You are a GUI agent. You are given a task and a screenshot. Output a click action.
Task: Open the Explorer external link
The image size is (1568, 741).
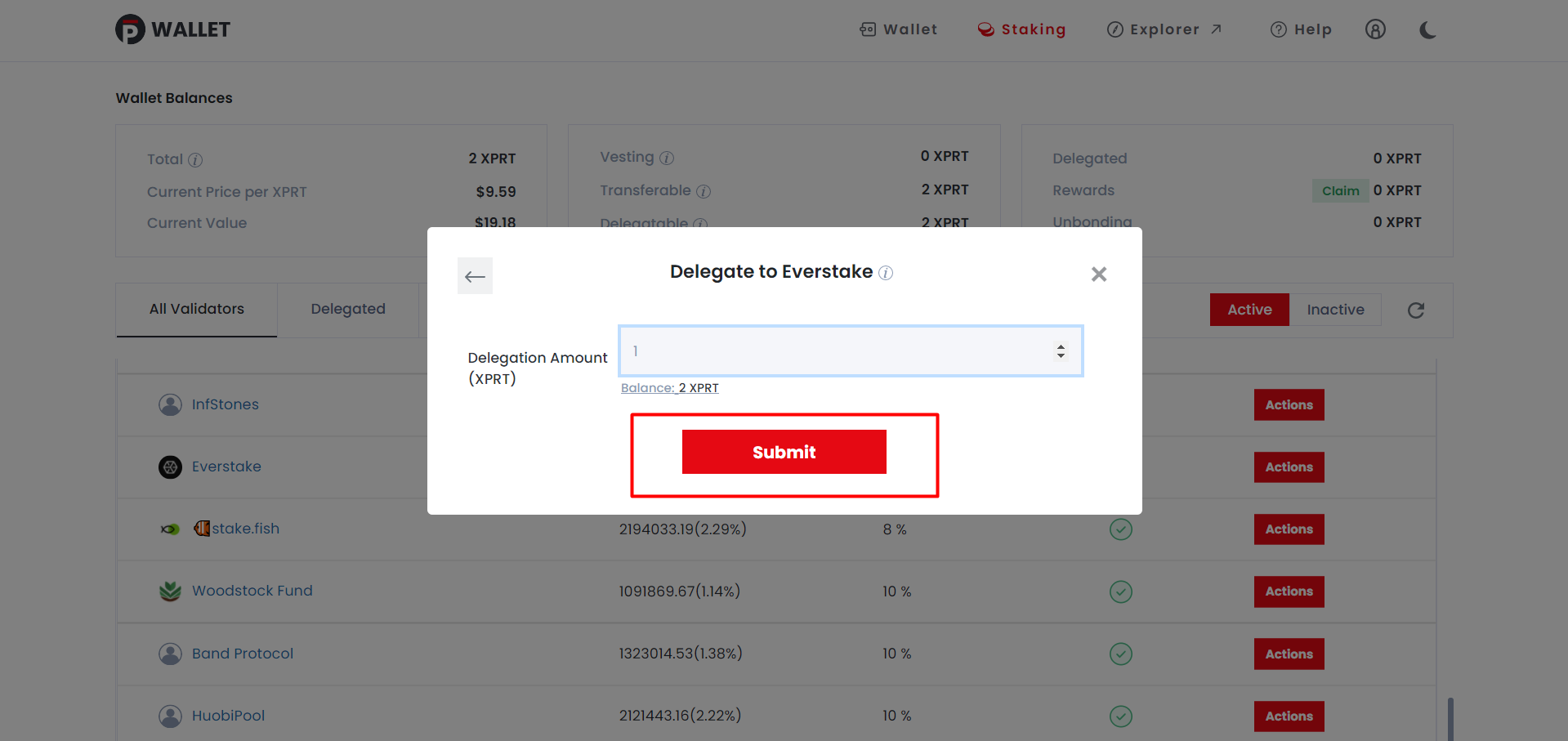pyautogui.click(x=1164, y=29)
